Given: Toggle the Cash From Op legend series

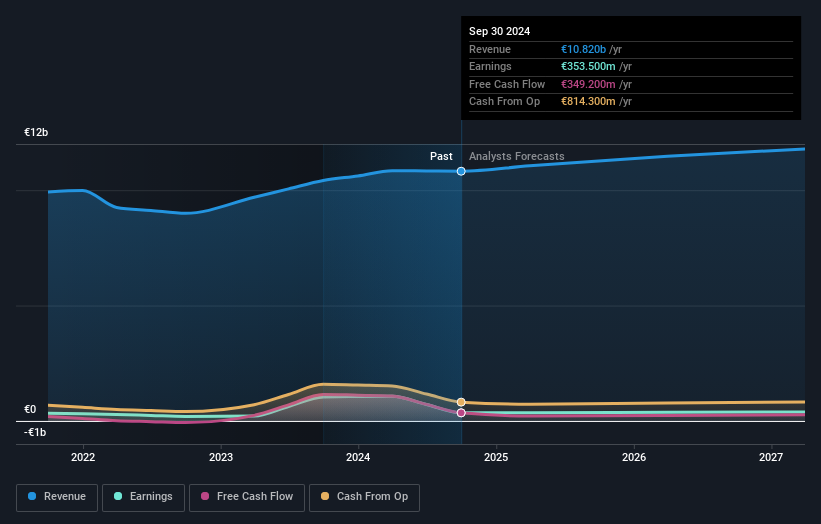Looking at the screenshot, I should click(364, 497).
